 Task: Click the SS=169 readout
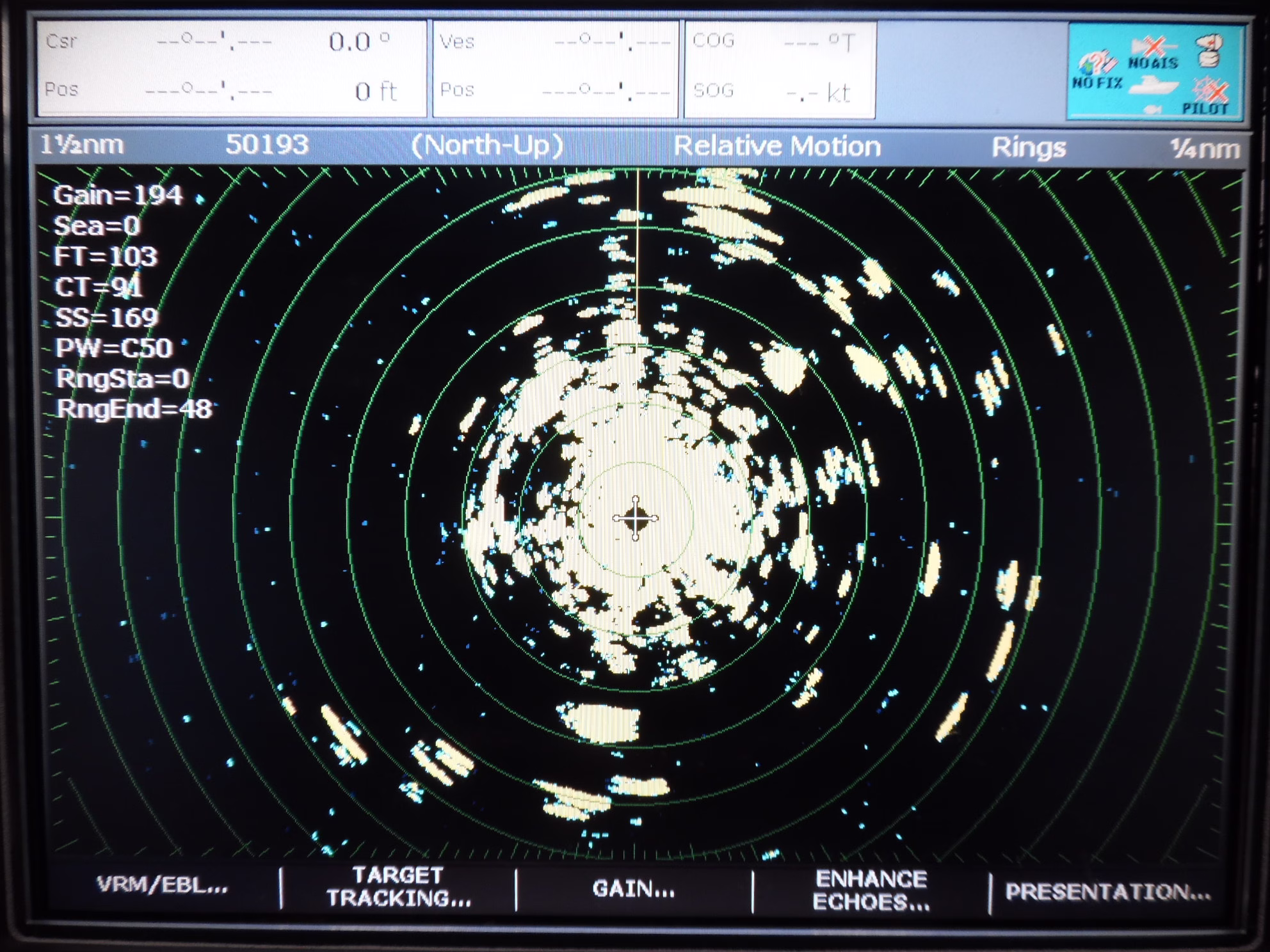click(x=106, y=317)
